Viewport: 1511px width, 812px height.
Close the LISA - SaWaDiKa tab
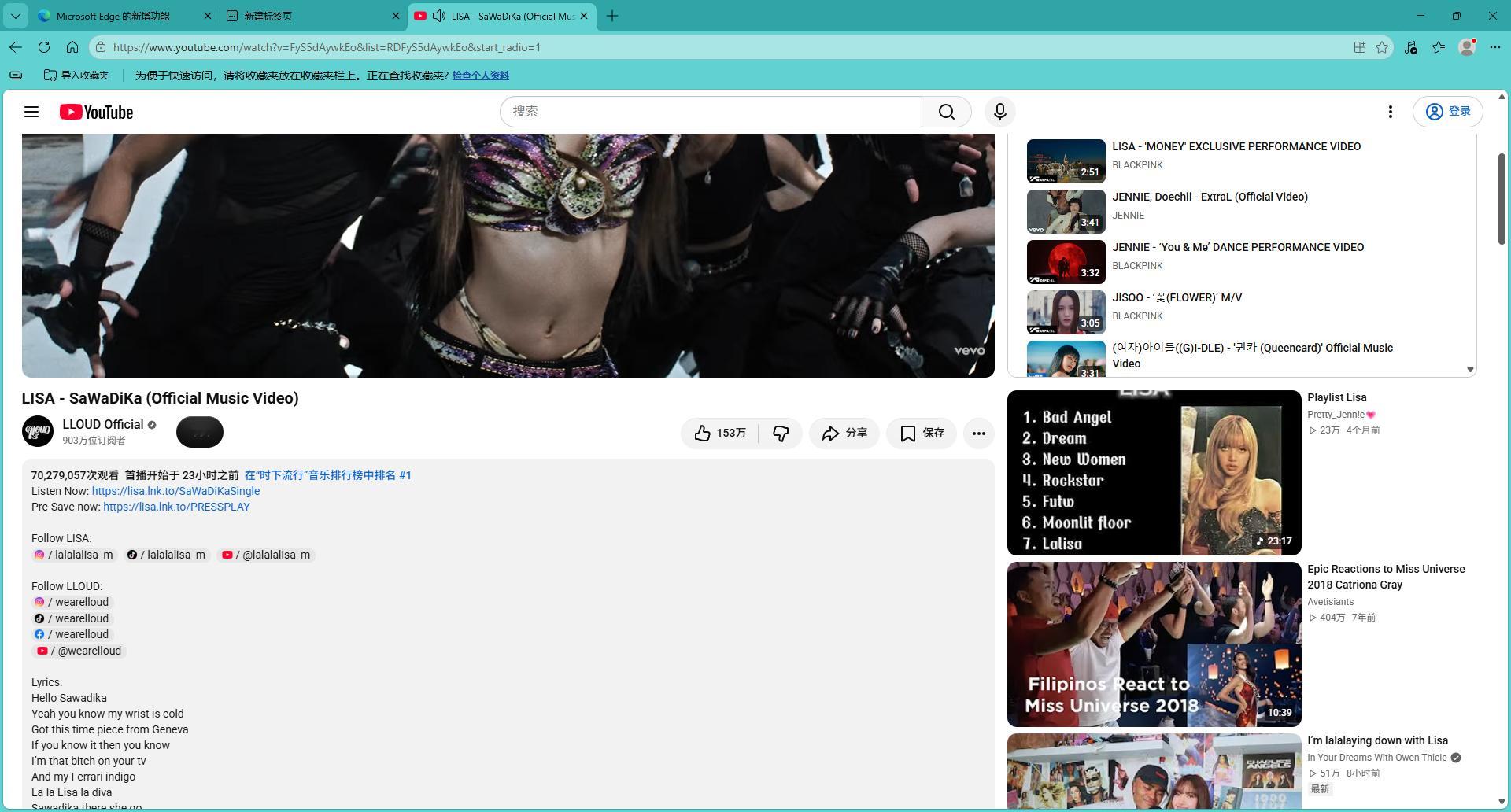pyautogui.click(x=583, y=16)
